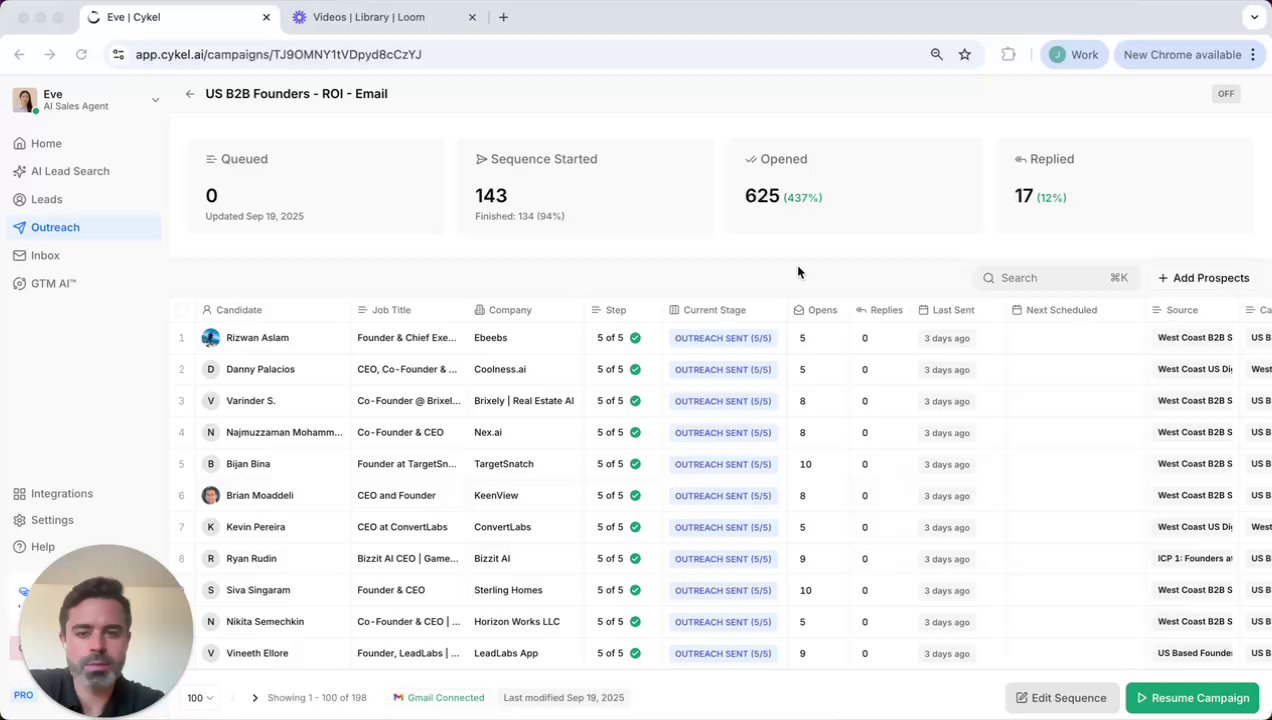Click the Brixely | Real Estate AI company cell

524,401
